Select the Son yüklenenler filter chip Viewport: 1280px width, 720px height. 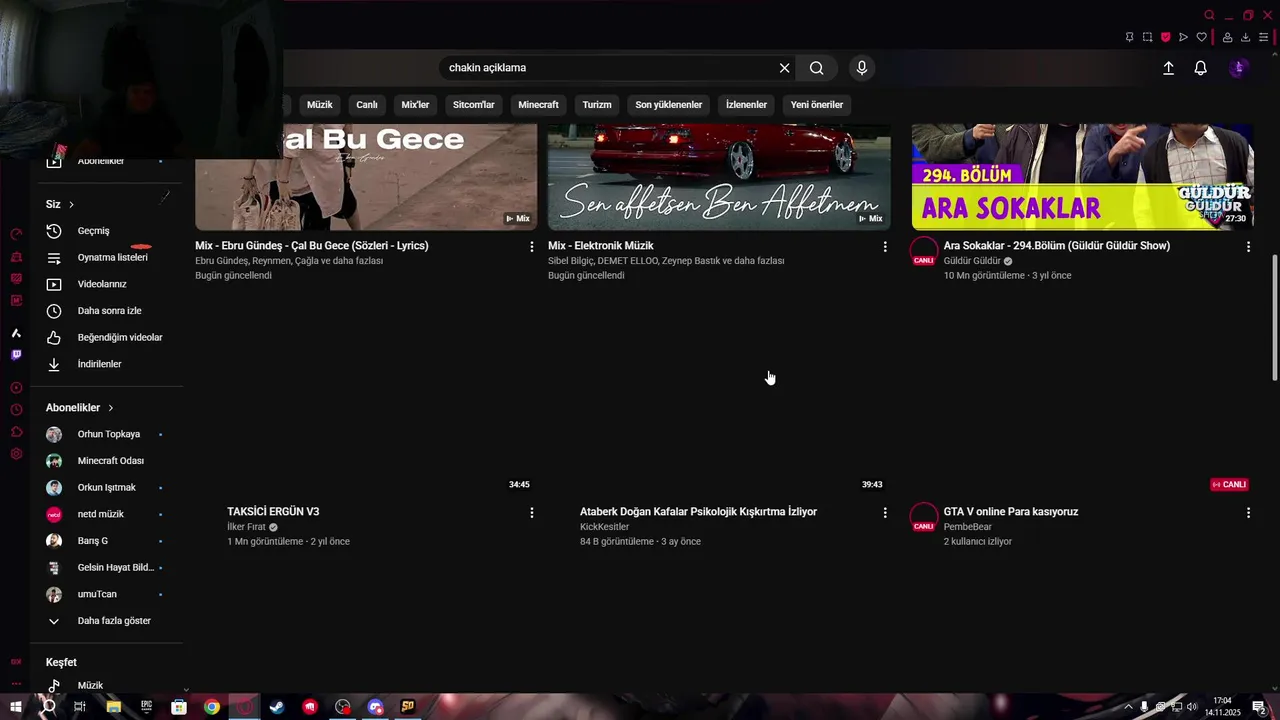click(x=669, y=105)
